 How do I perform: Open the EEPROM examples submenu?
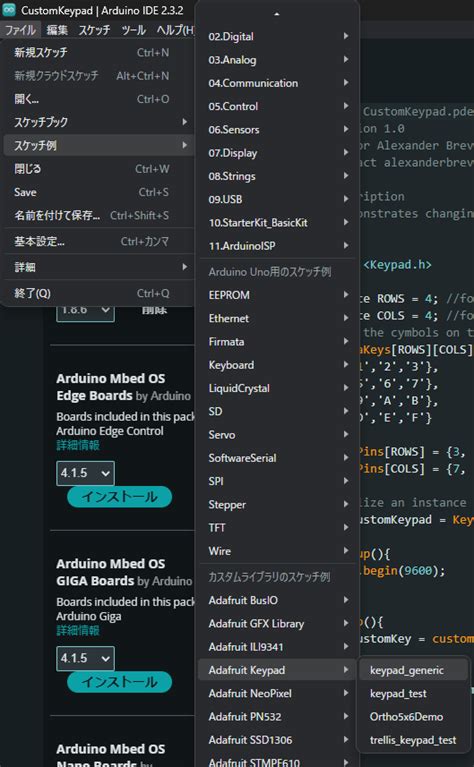tap(278, 295)
